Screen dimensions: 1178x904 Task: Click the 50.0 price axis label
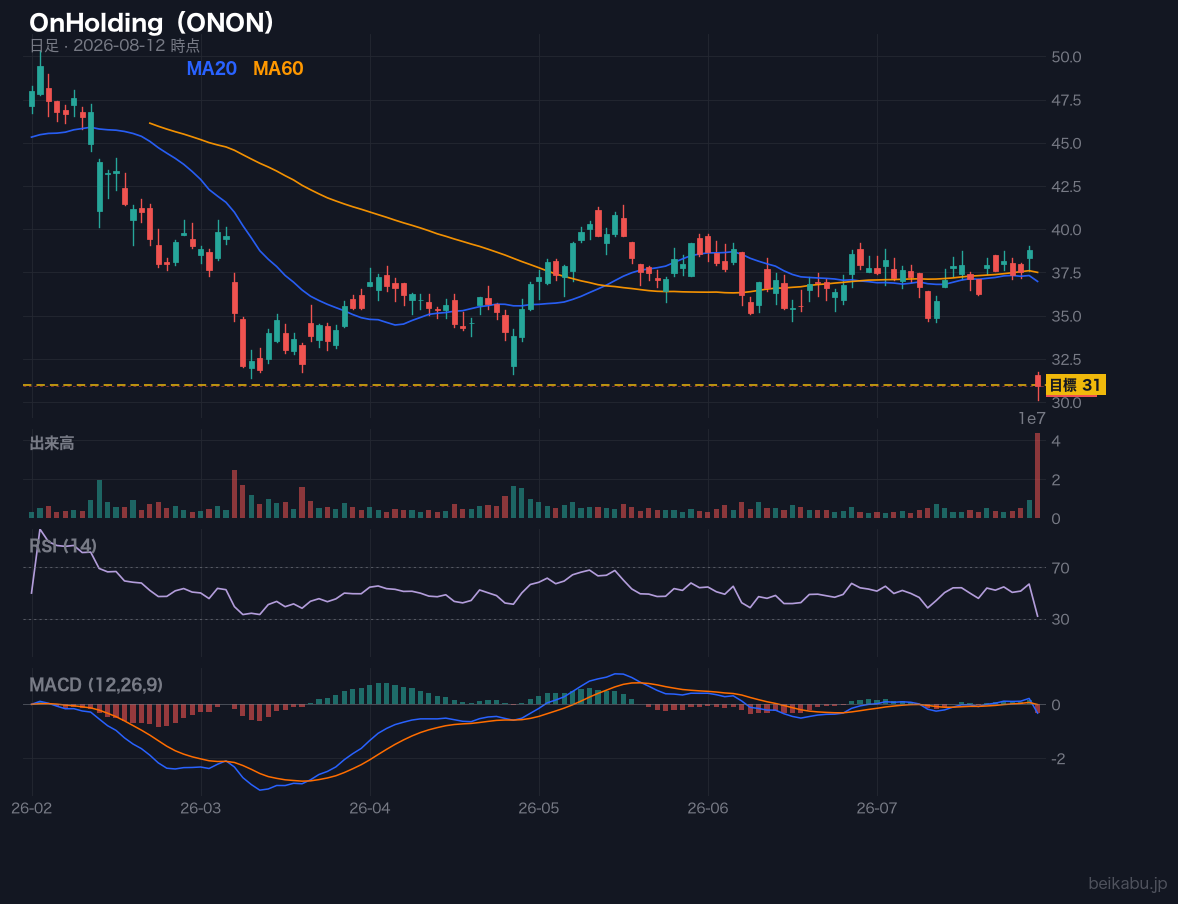1067,57
